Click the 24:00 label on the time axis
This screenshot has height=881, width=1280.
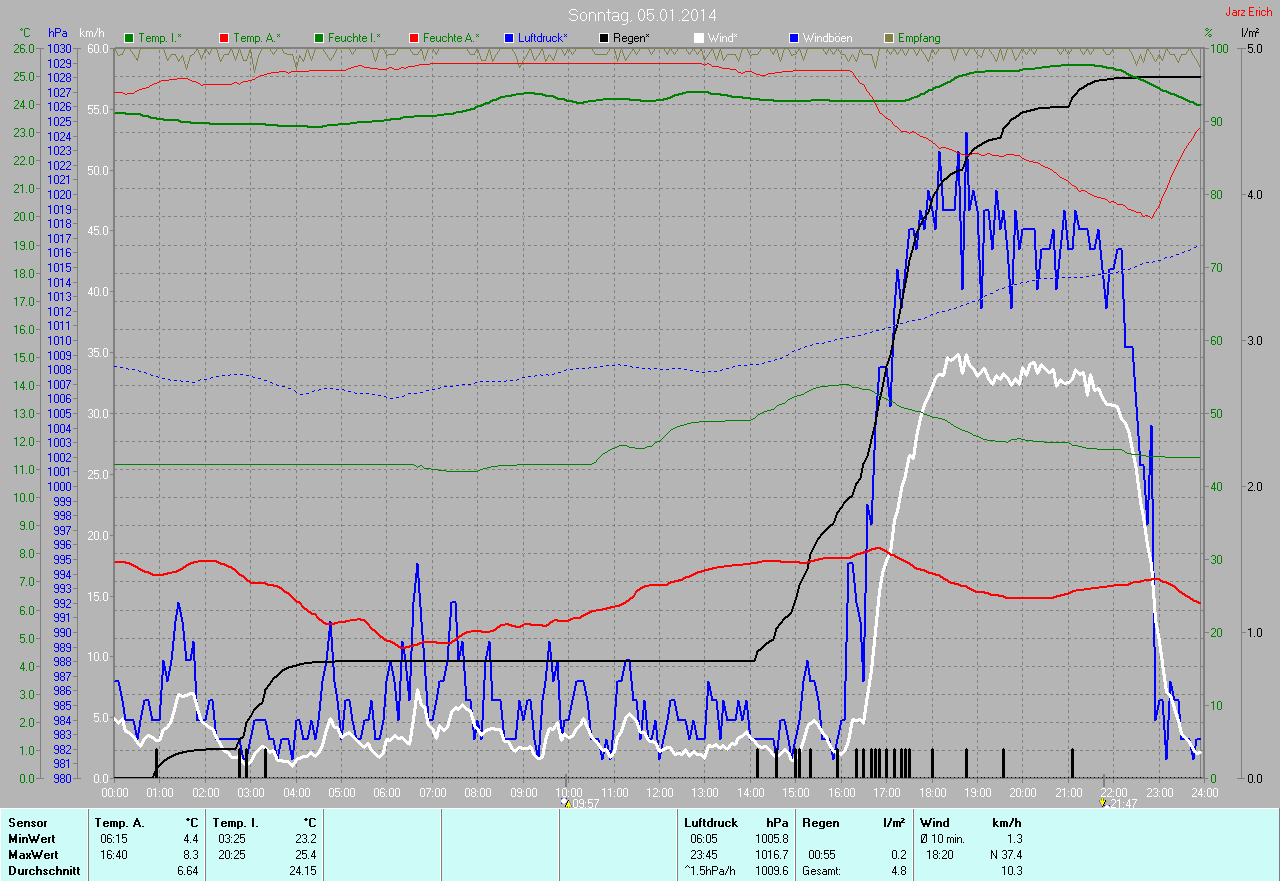(x=1204, y=792)
